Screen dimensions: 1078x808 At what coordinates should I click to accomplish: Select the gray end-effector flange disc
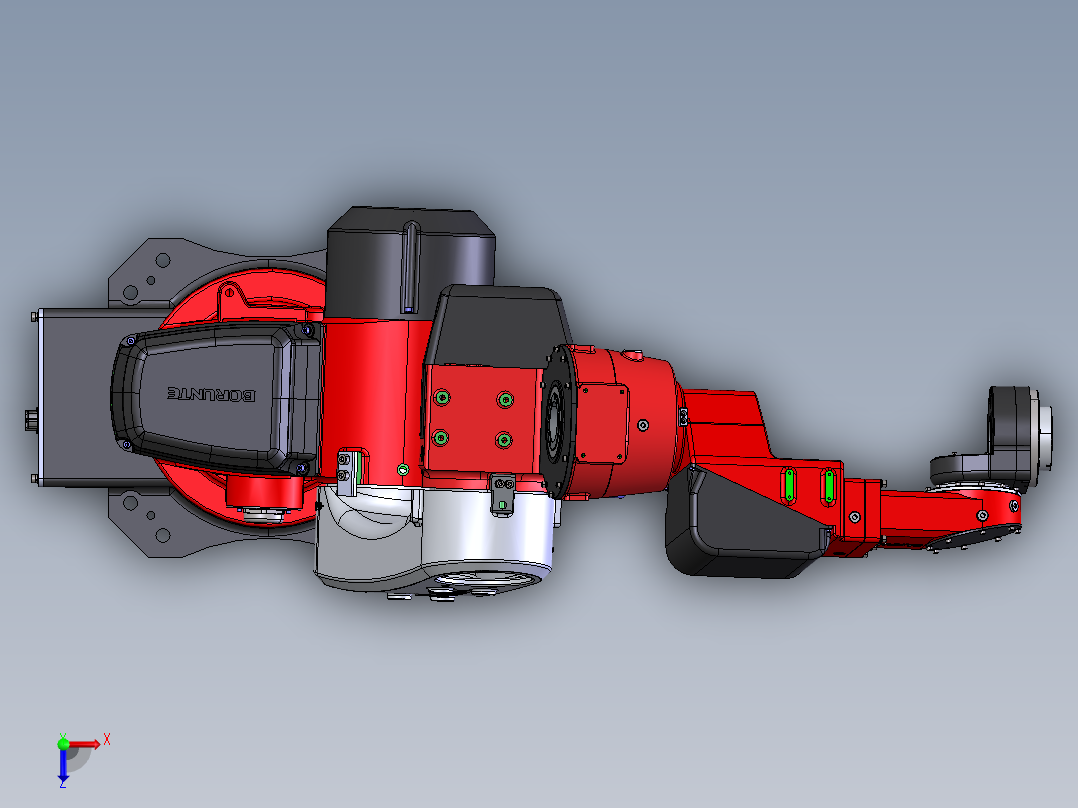(x=1044, y=438)
